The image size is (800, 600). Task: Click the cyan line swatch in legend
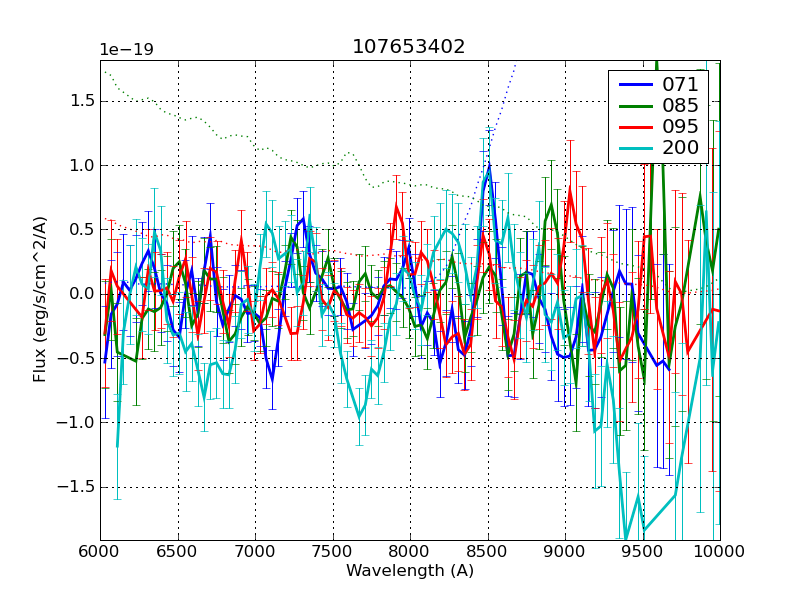pos(634,148)
